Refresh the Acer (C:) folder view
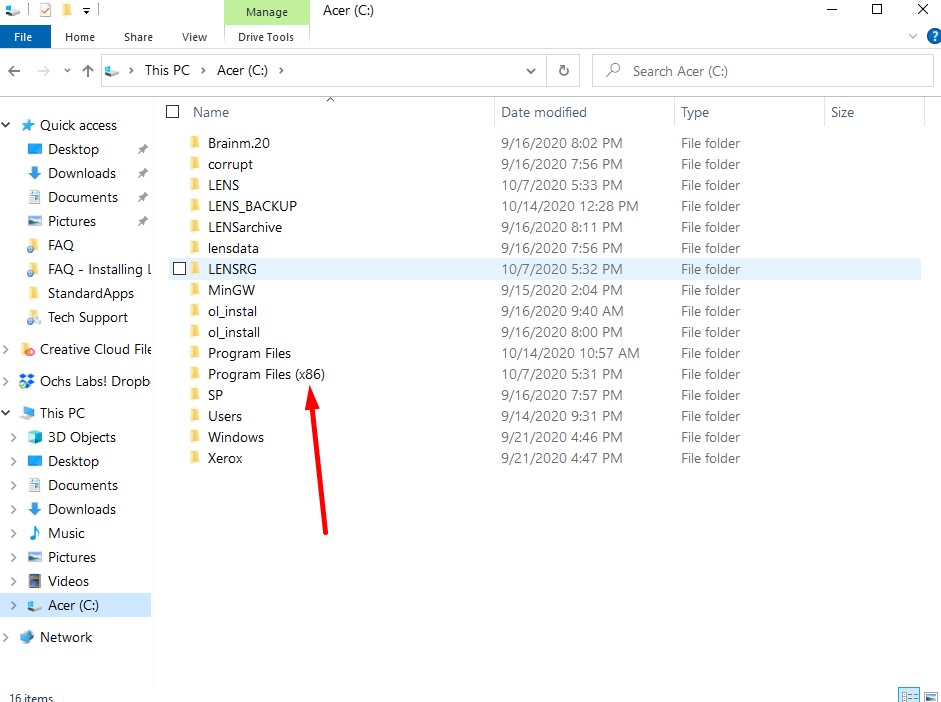The width and height of the screenshot is (941, 702). click(564, 71)
